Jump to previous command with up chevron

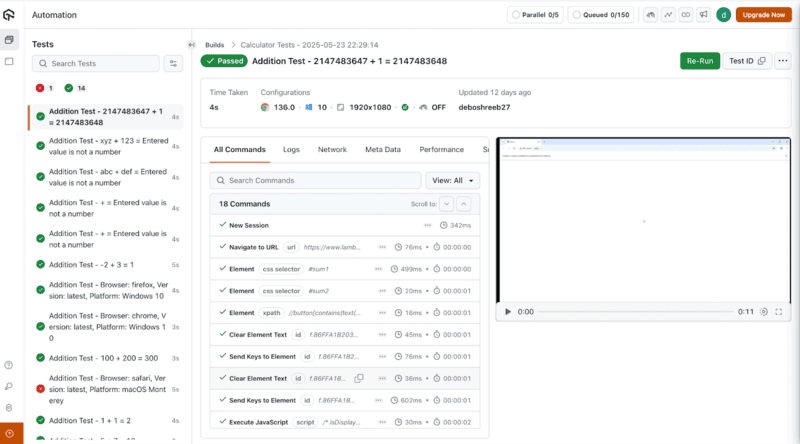coord(463,204)
